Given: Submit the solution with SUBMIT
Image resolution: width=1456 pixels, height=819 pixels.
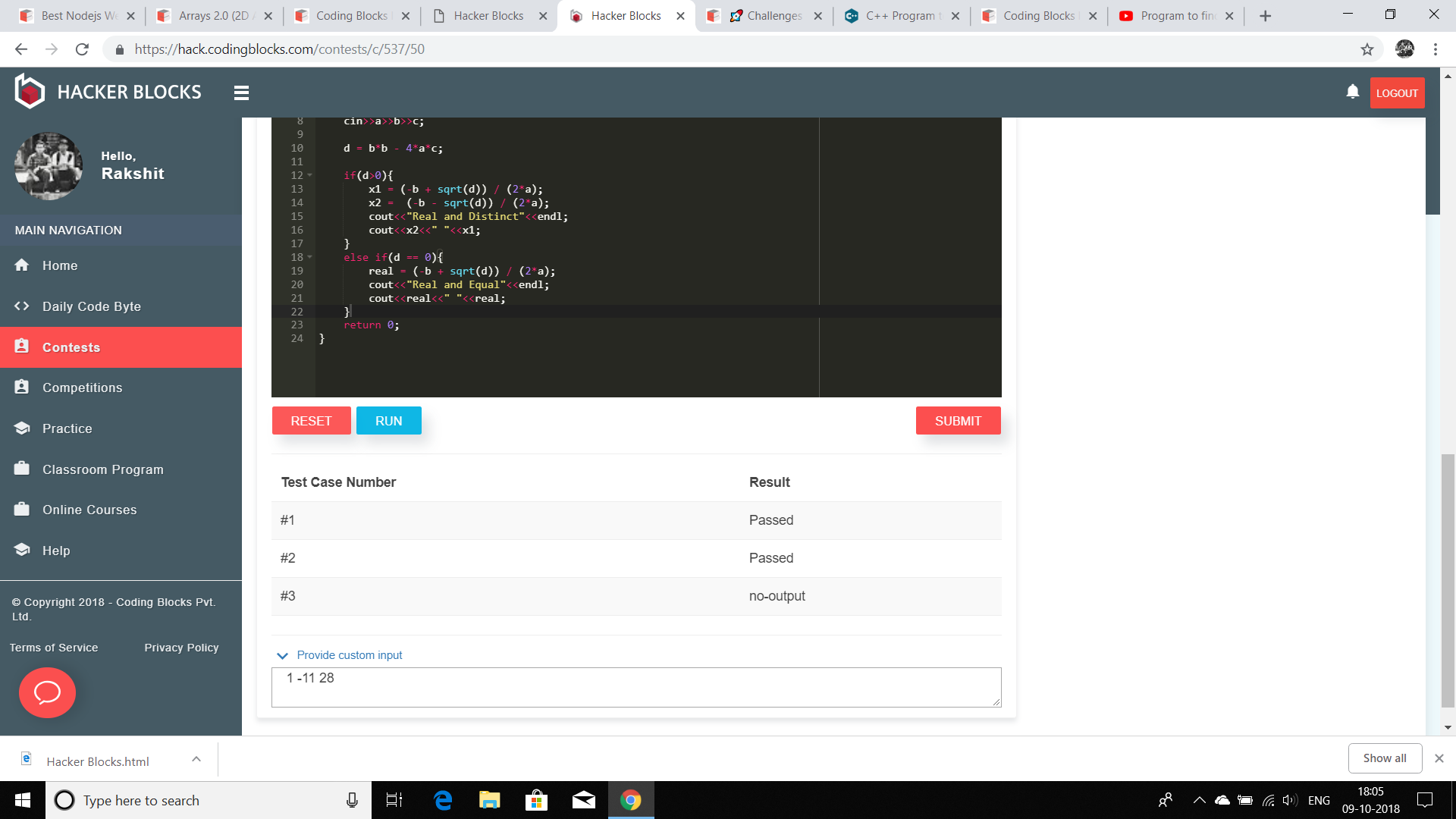Looking at the screenshot, I should click(958, 421).
